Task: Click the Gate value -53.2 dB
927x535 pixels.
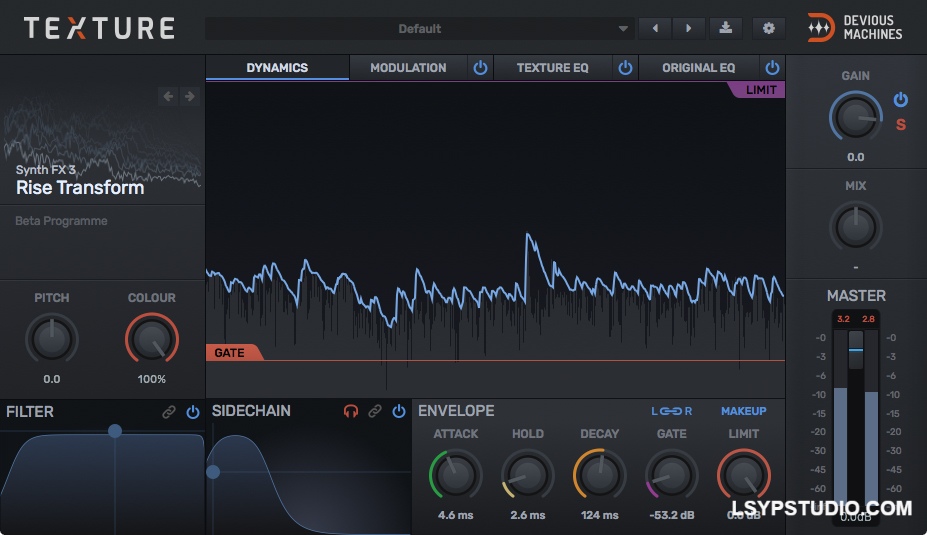Action: pyautogui.click(x=672, y=515)
